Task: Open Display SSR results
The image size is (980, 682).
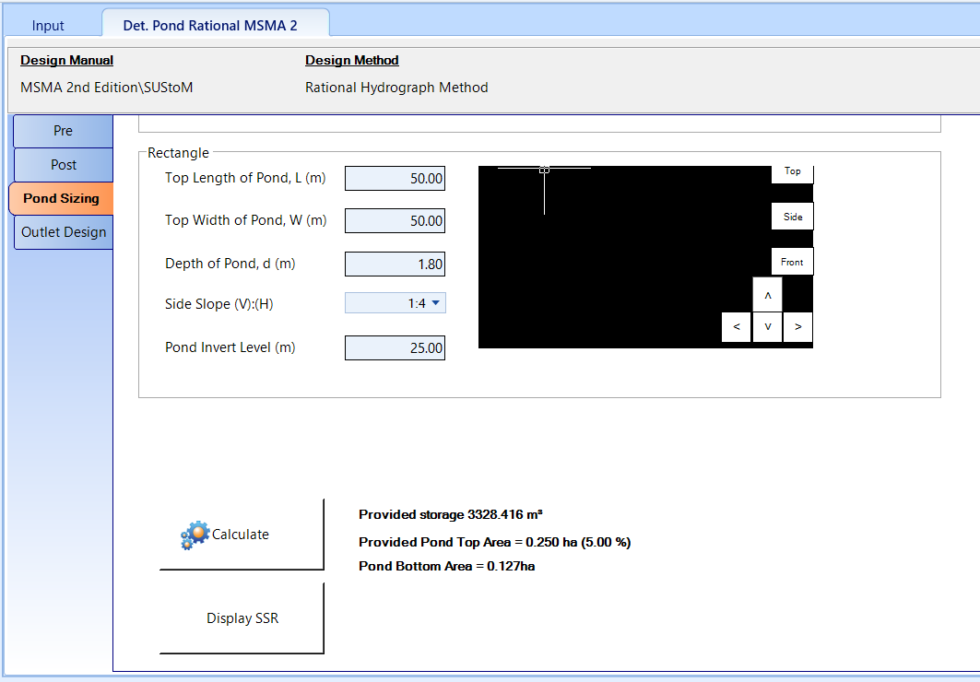Action: [x=242, y=618]
